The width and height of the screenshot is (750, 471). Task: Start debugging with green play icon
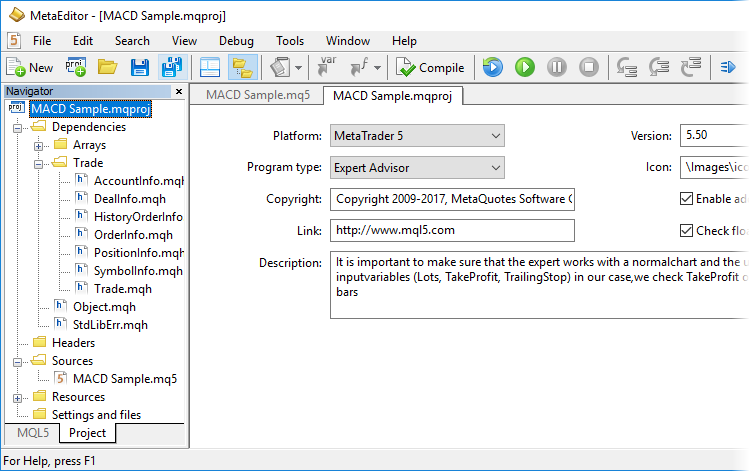[525, 68]
